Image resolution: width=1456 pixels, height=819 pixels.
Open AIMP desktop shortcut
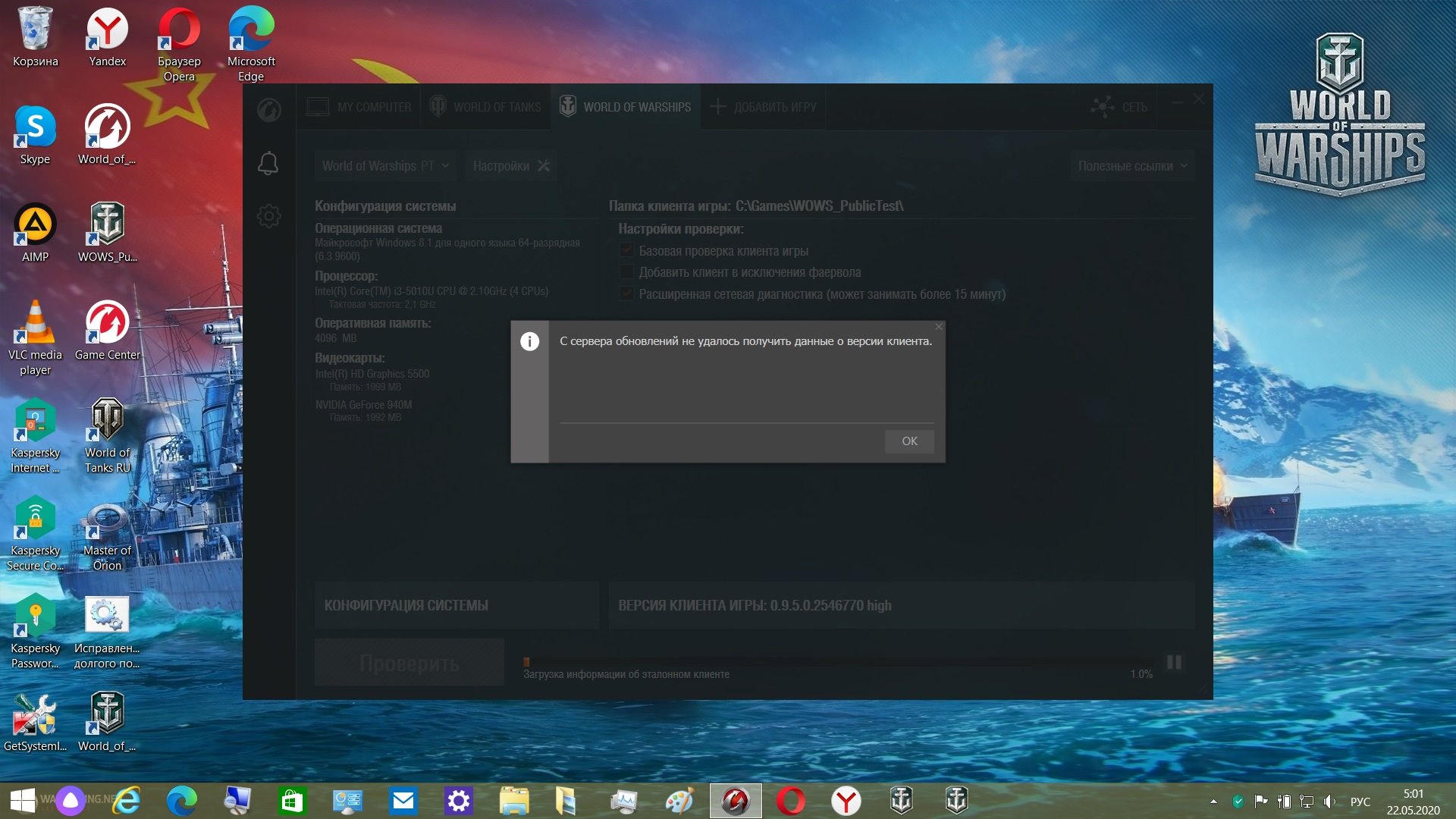[35, 233]
